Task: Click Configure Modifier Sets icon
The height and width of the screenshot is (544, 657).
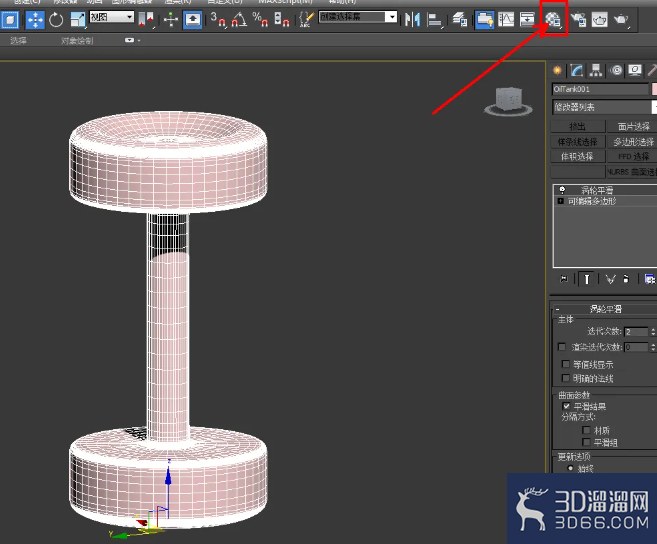Action: pyautogui.click(x=650, y=279)
